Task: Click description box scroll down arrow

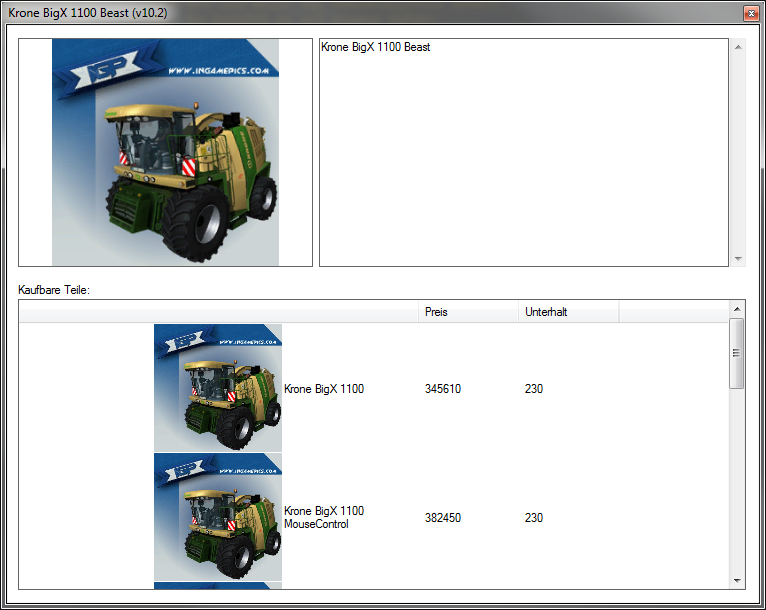Action: 738,258
